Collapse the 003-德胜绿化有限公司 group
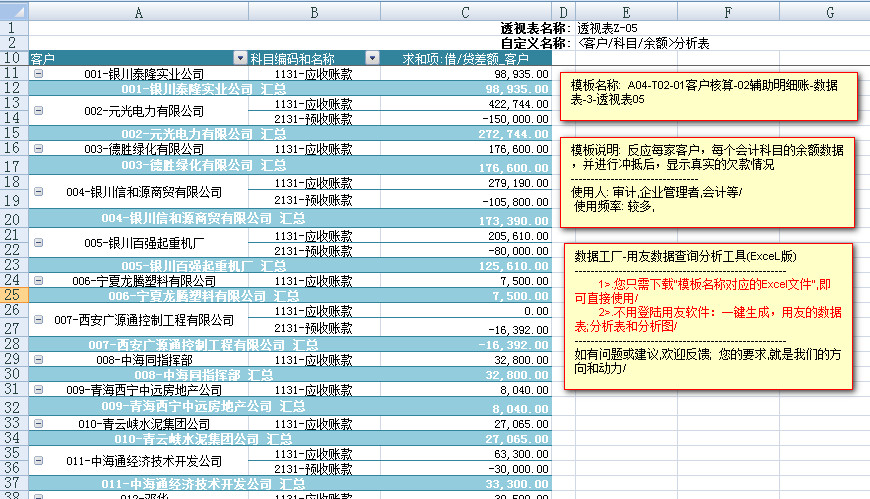This screenshot has width=870, height=499. (39, 148)
